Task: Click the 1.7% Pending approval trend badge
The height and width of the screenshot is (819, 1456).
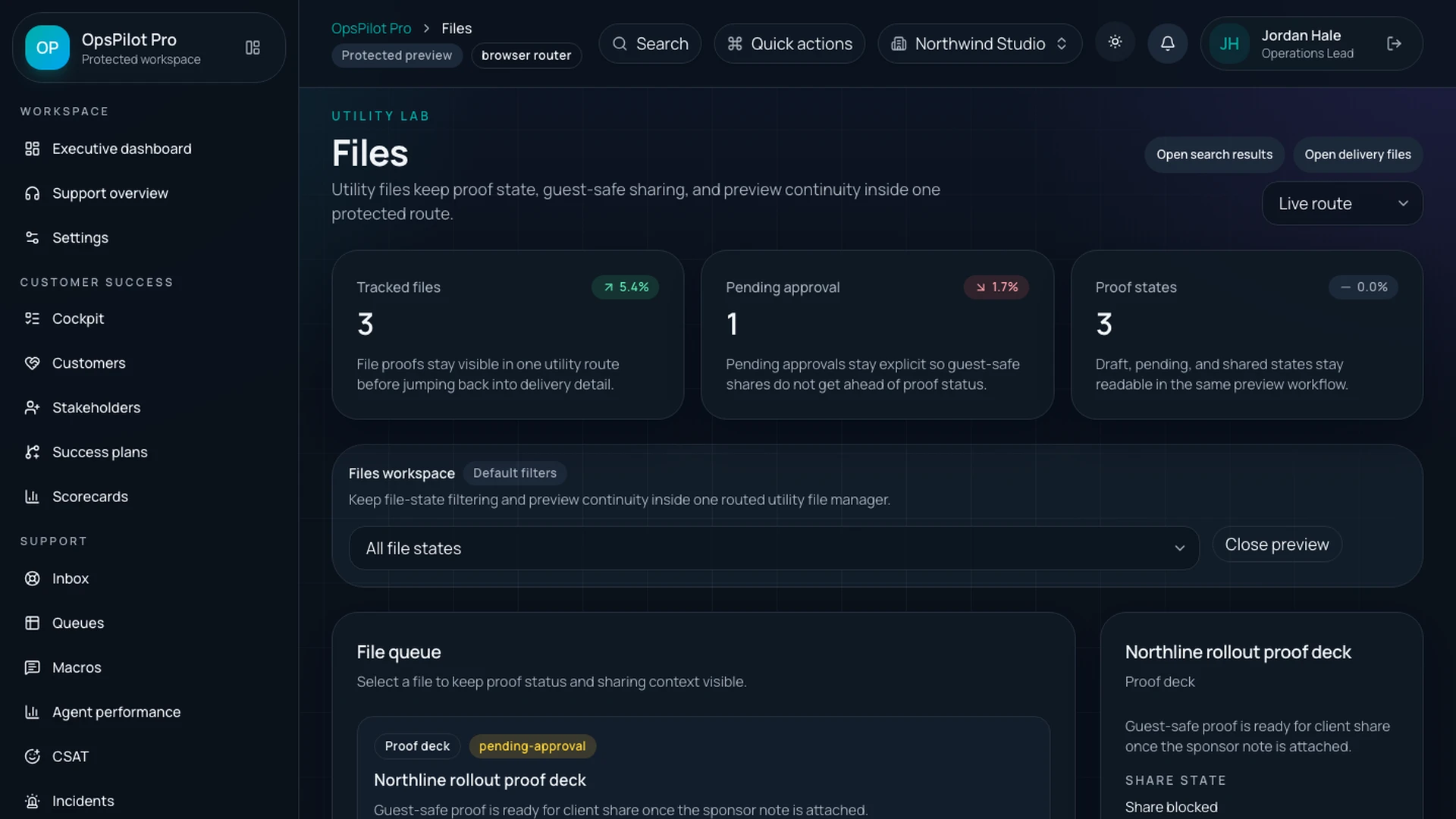Action: [x=996, y=287]
